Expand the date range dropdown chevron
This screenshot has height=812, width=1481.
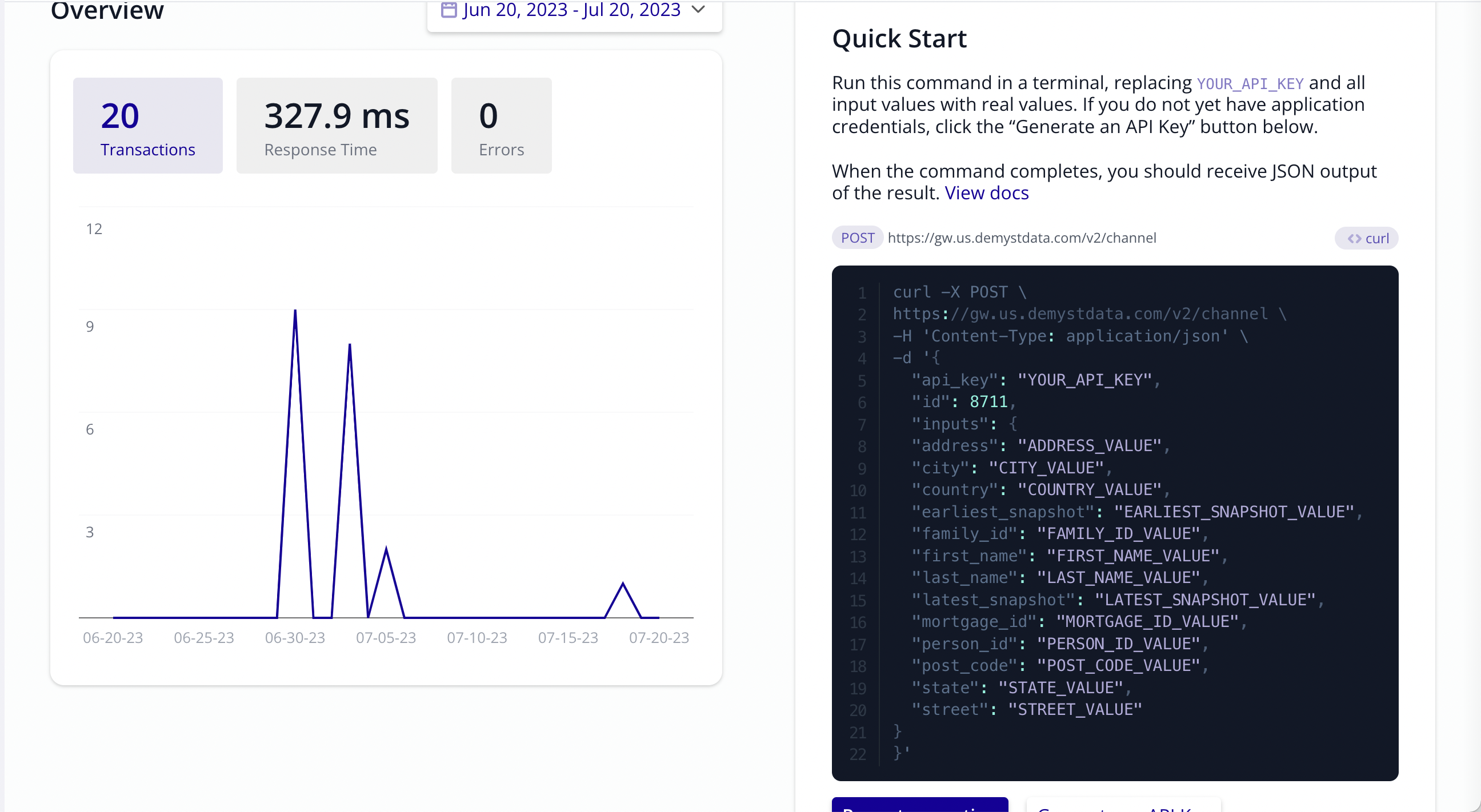click(x=698, y=9)
